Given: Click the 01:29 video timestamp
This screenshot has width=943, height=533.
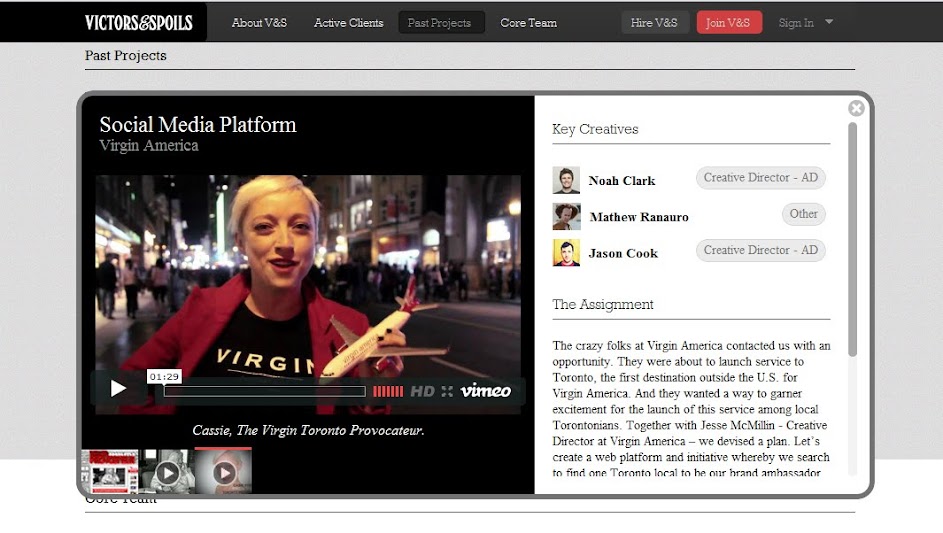Looking at the screenshot, I should (164, 377).
